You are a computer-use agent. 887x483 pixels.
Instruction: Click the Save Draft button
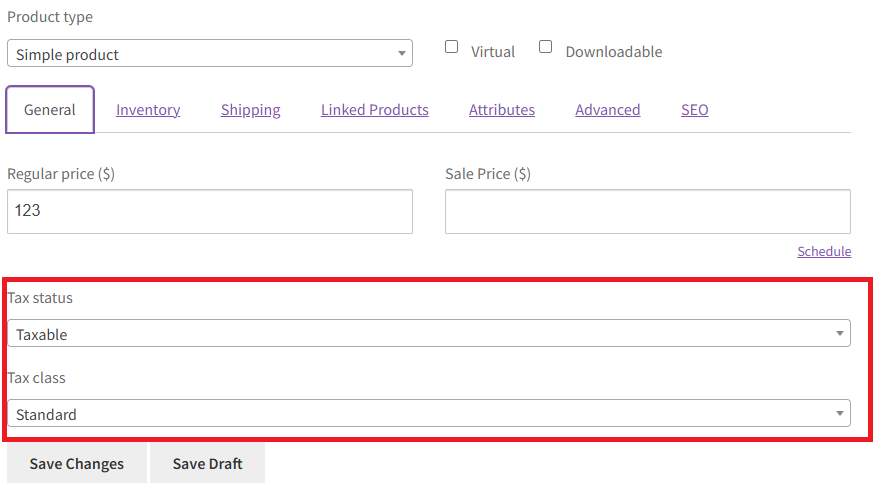point(208,463)
